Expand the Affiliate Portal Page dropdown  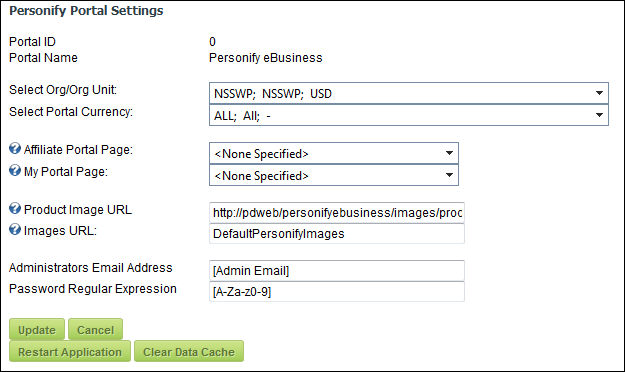point(334,153)
